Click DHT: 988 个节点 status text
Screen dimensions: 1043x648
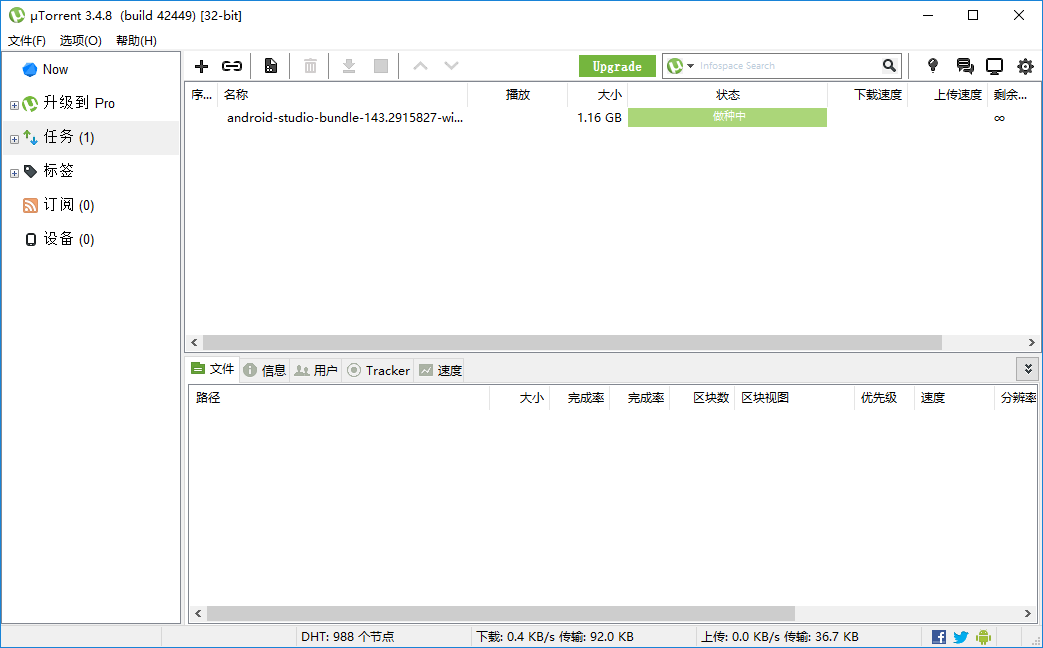coord(347,637)
